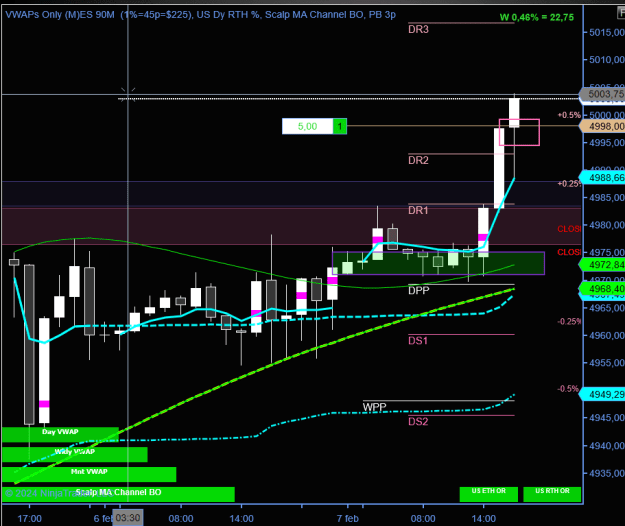Click the 7 feb date label on time axis
This screenshot has height=526, width=625.
[x=348, y=518]
